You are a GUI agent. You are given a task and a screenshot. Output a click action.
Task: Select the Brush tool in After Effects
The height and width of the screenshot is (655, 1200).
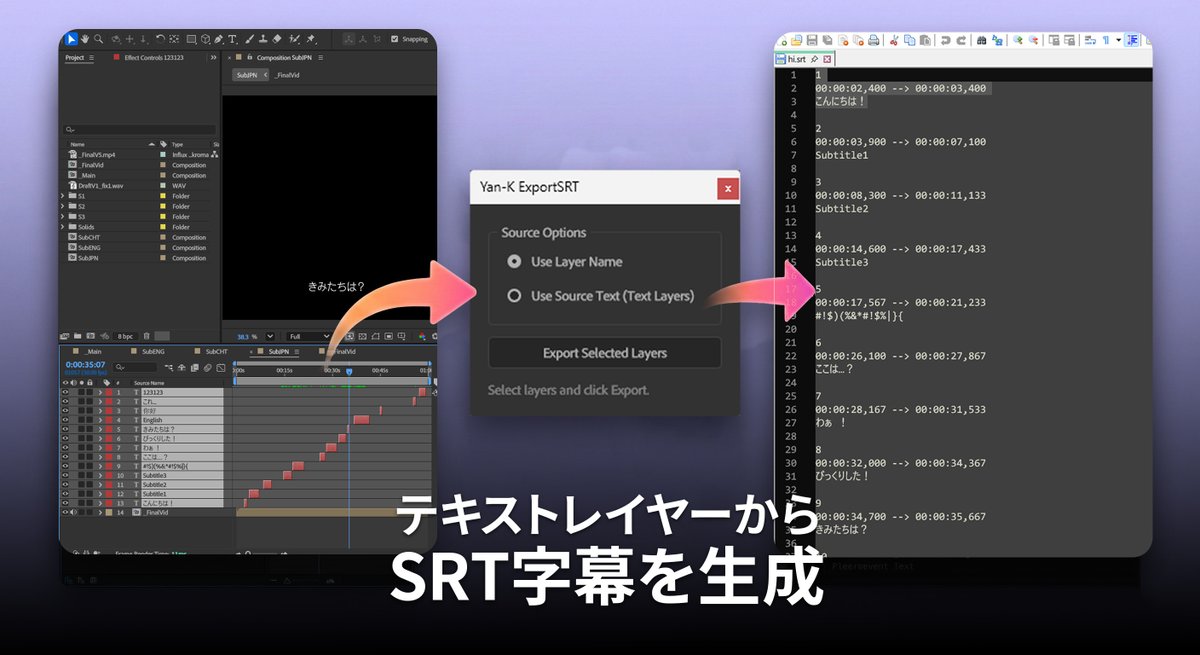(x=249, y=39)
